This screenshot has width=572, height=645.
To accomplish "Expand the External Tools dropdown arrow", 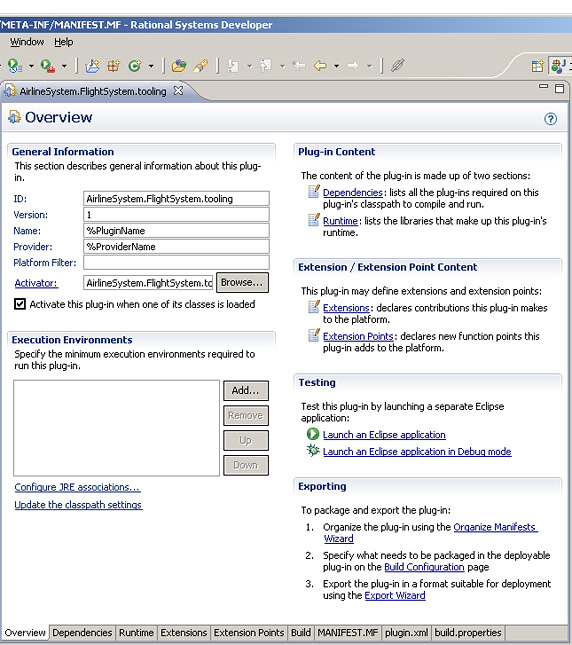I will coord(64,65).
